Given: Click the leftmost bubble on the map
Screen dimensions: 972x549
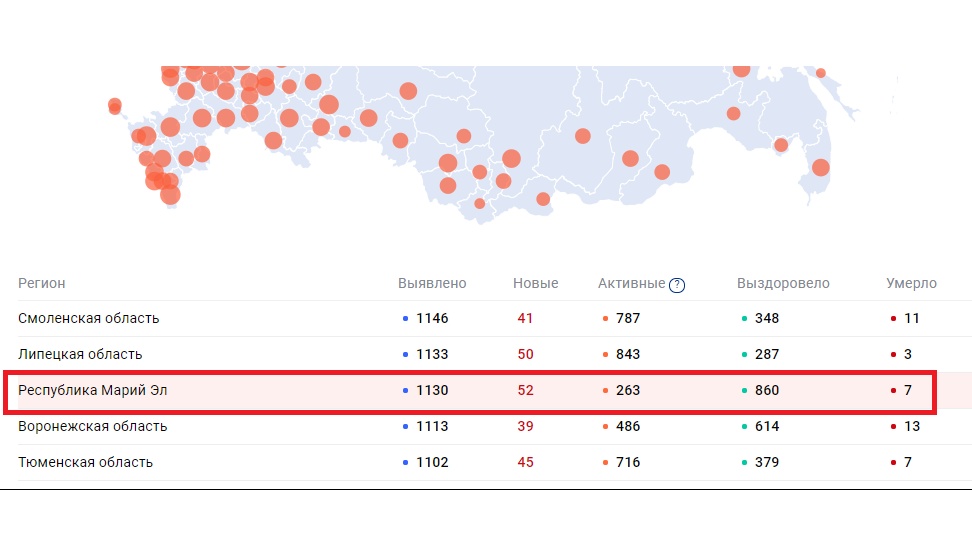Looking at the screenshot, I should [x=115, y=105].
